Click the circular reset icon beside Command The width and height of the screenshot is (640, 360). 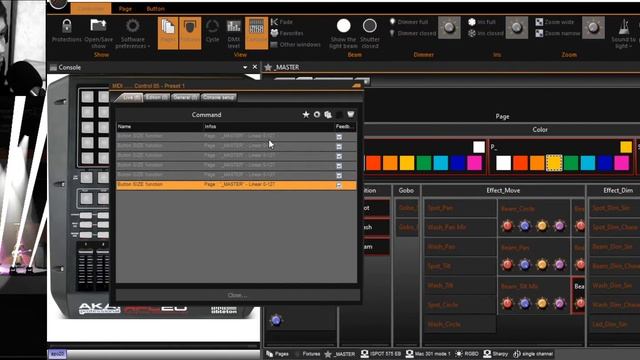(x=317, y=115)
